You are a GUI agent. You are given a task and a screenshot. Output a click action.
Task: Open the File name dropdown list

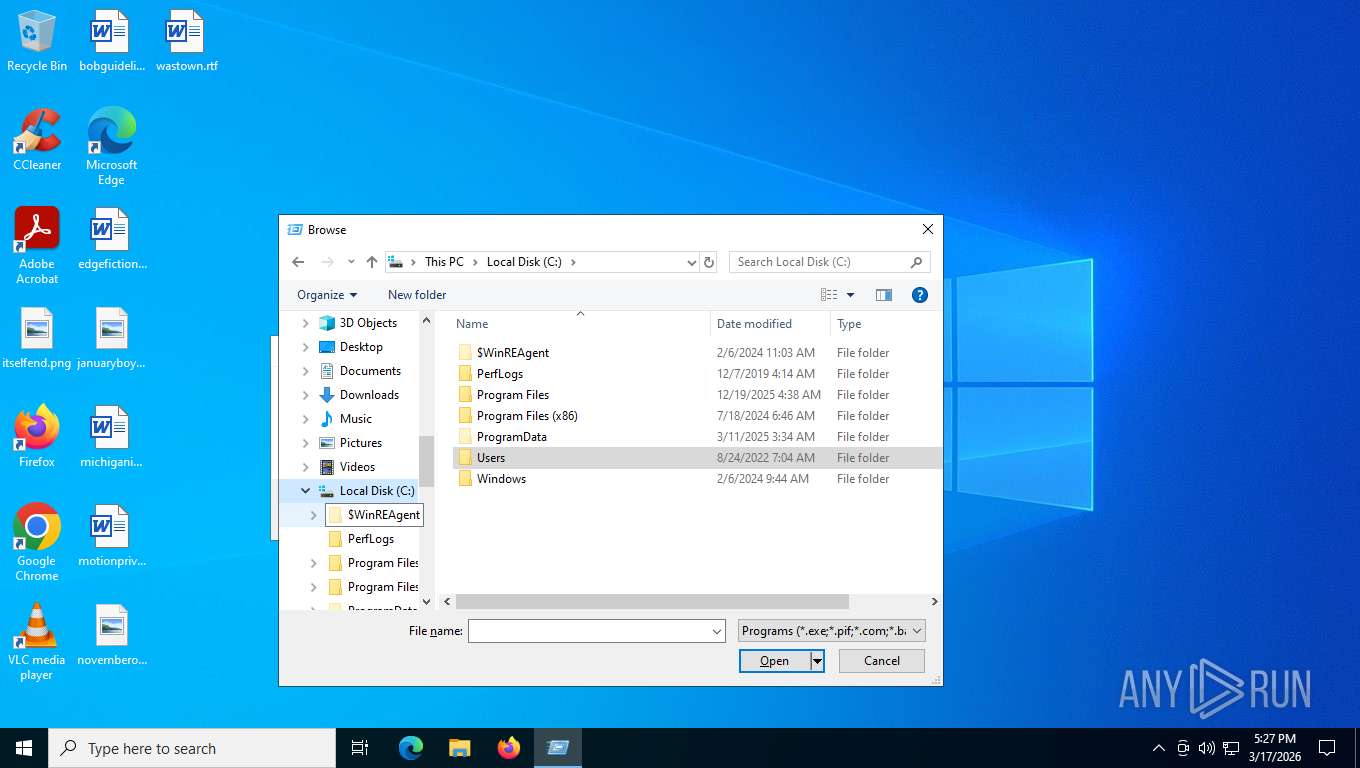click(x=717, y=631)
